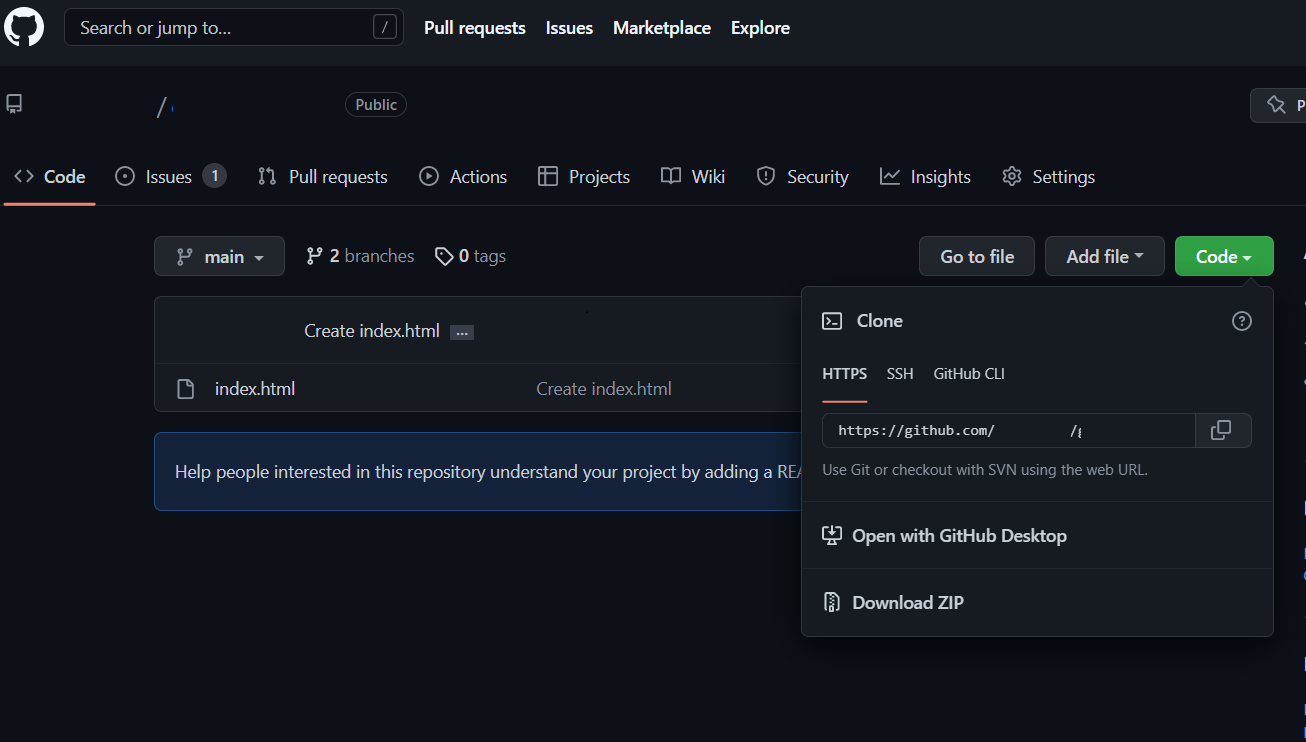
Task: Open the Add file dropdown
Action: pos(1105,257)
